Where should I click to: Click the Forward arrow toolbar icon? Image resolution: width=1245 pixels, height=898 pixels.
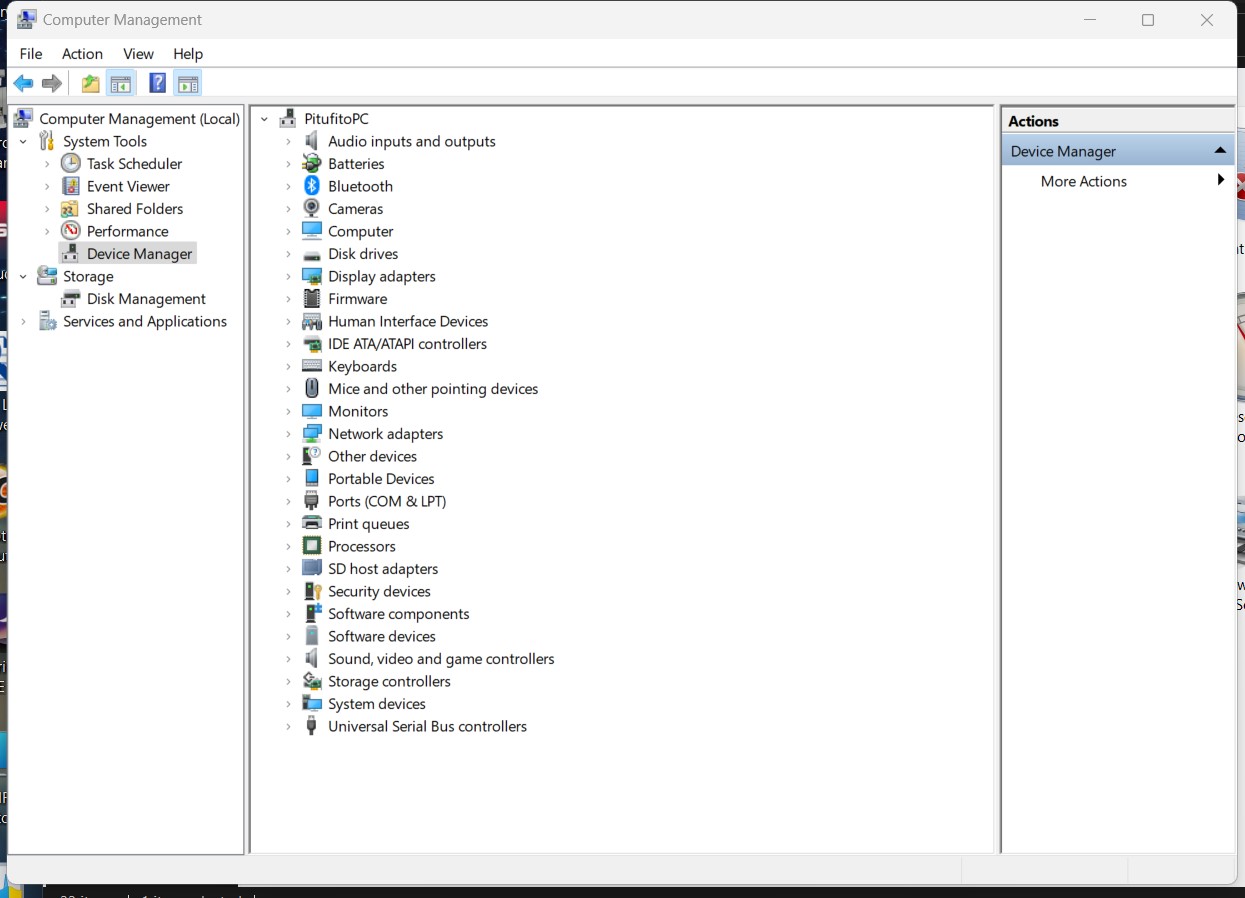52,84
